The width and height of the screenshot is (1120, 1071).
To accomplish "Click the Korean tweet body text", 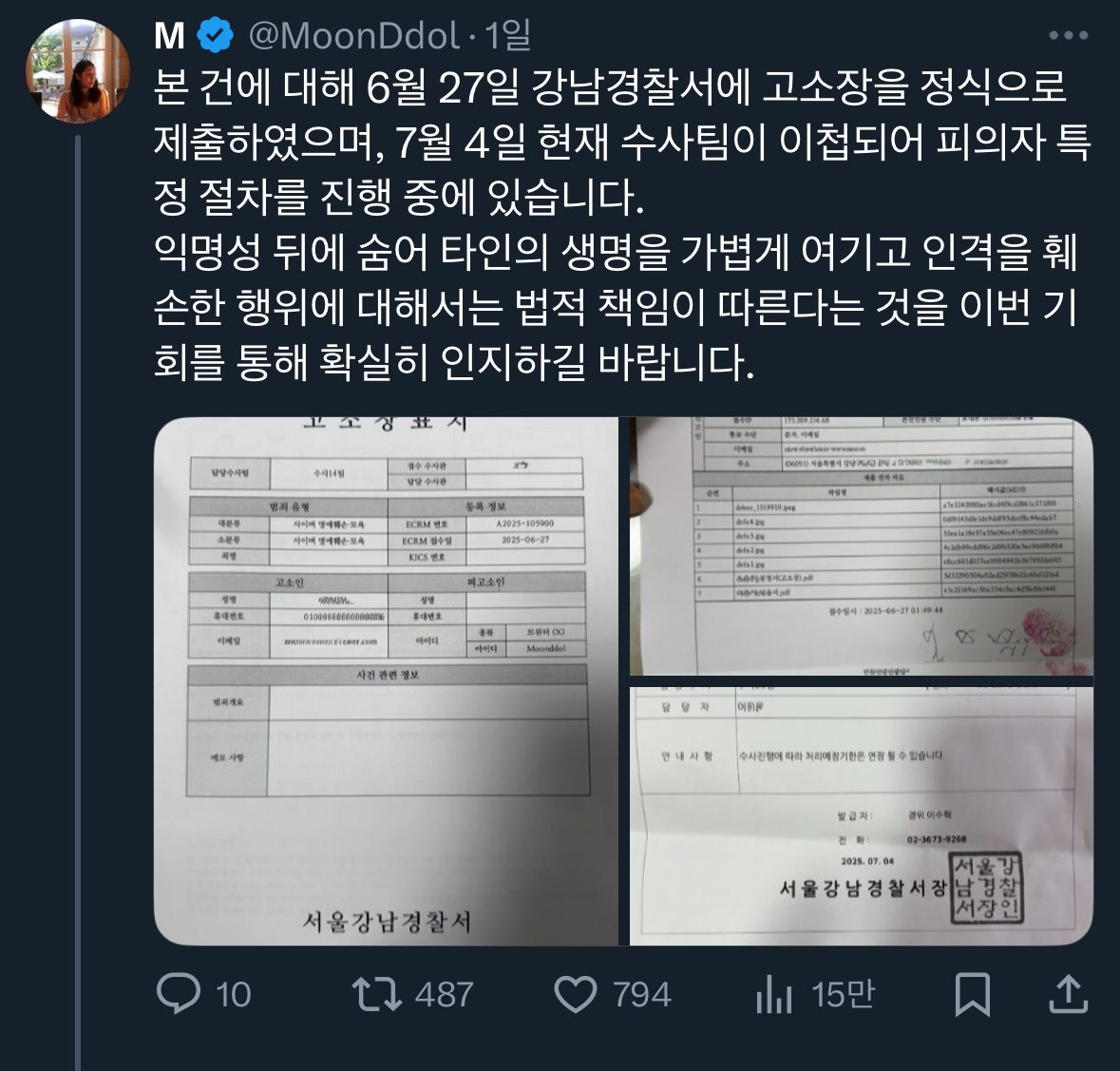I will click(x=622, y=225).
